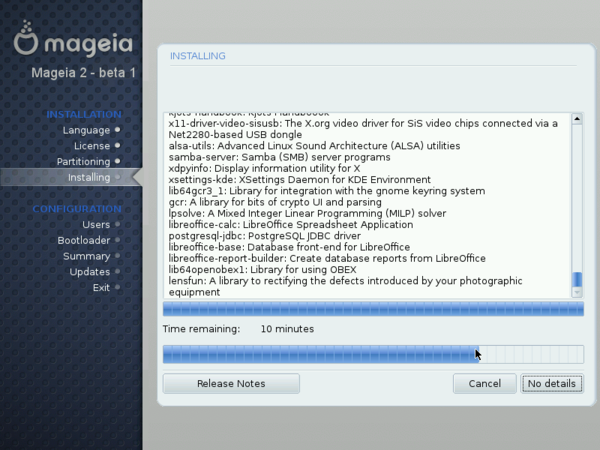This screenshot has height=450, width=600.
Task: Click the '10 minutes' remaining time value
Action: (x=287, y=329)
